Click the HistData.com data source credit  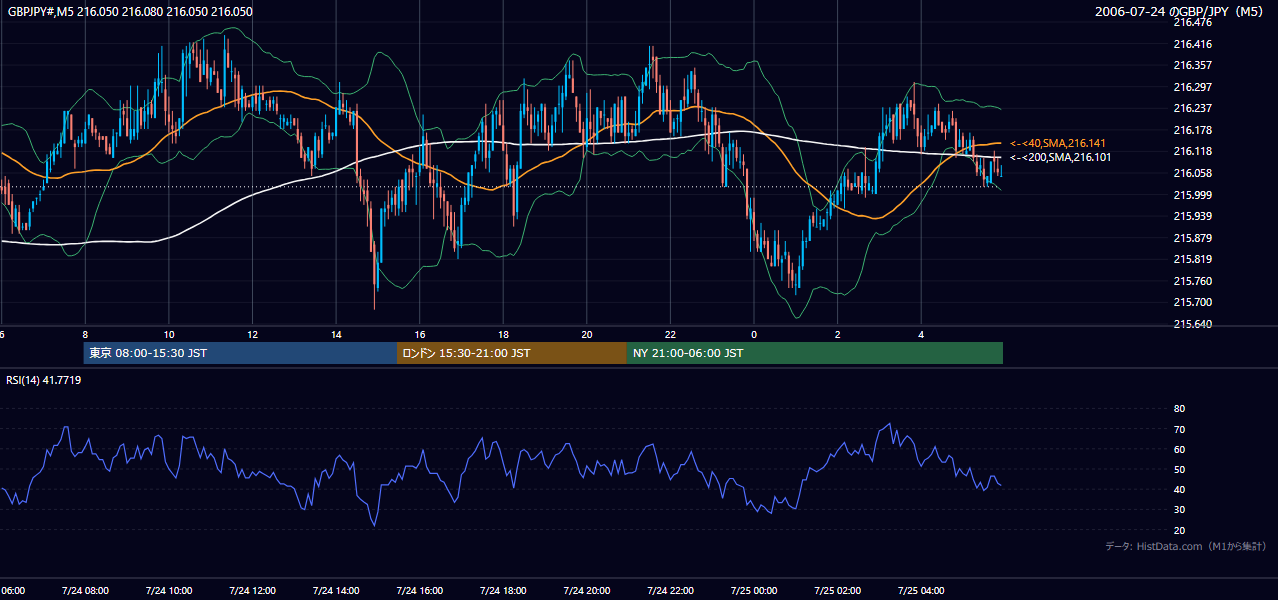tap(1185, 547)
